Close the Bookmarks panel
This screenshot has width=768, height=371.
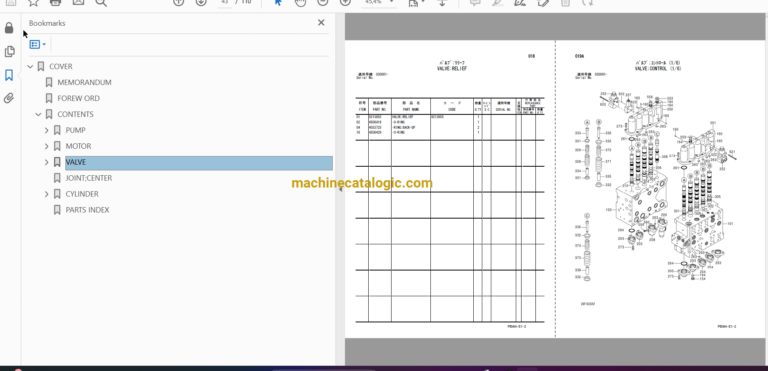[321, 23]
